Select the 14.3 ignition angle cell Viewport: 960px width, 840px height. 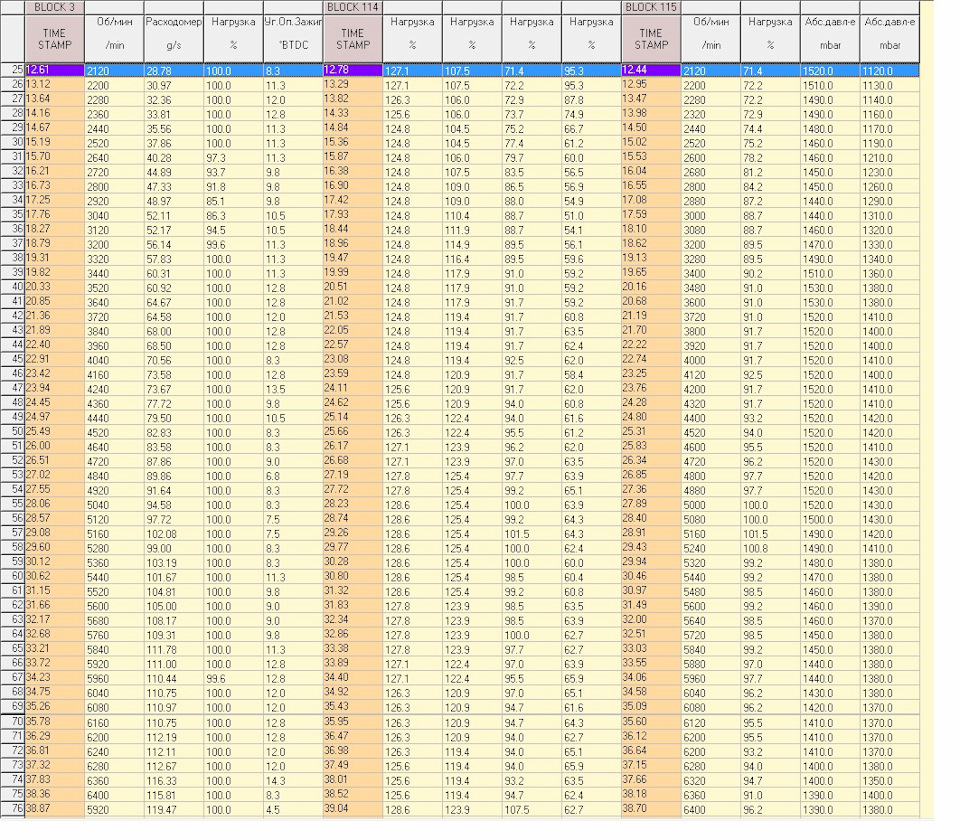[x=293, y=781]
